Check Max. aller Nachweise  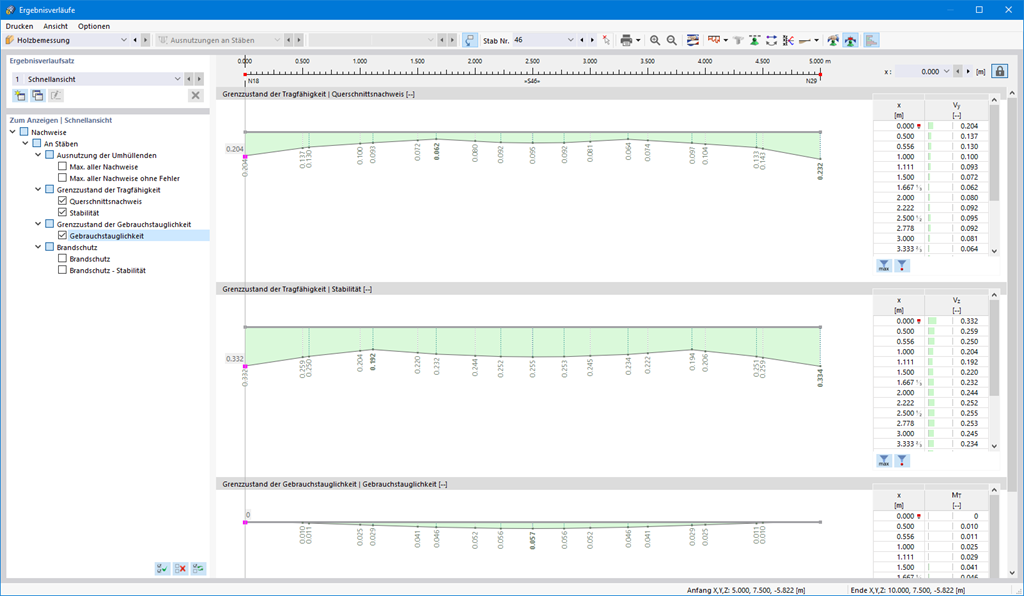(x=63, y=166)
